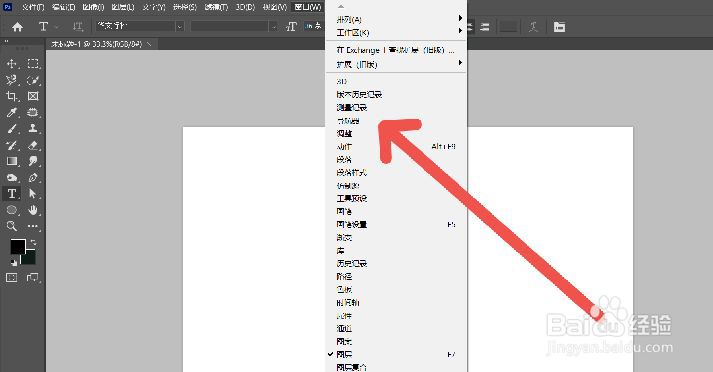Change the screen mode icon
This screenshot has width=713, height=372.
[x=33, y=277]
